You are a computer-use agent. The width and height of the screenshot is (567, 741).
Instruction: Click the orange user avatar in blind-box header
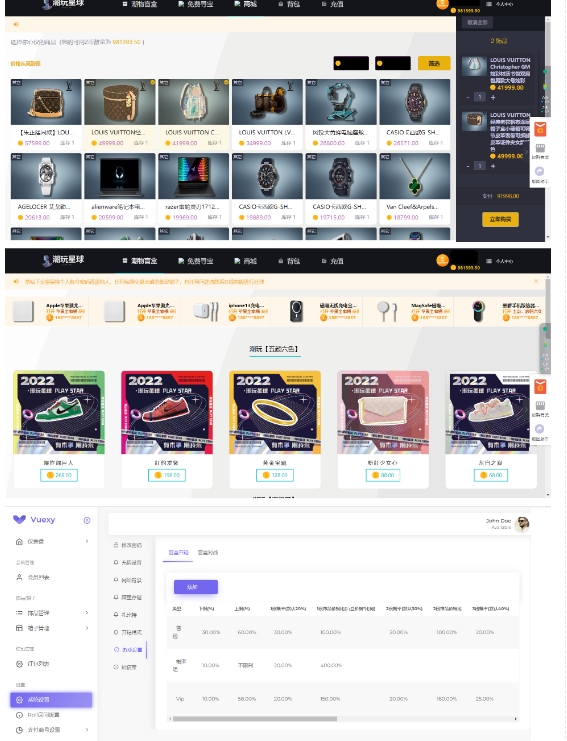[442, 260]
